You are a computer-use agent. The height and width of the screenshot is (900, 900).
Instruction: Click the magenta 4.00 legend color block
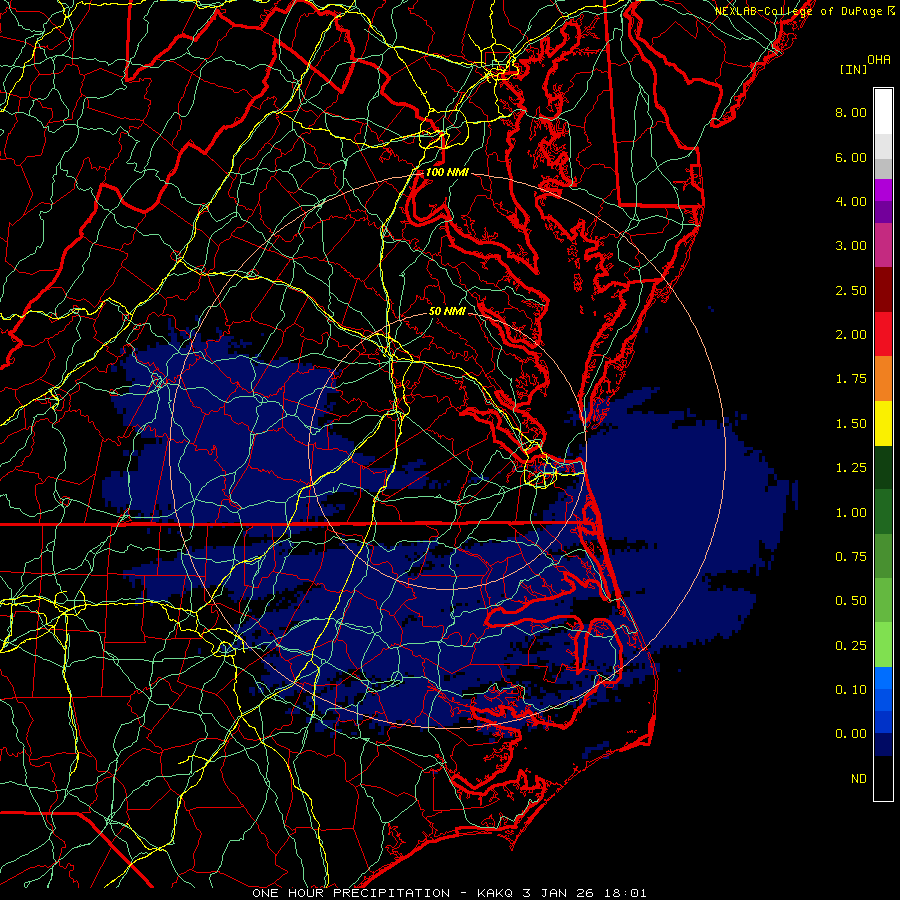click(883, 190)
